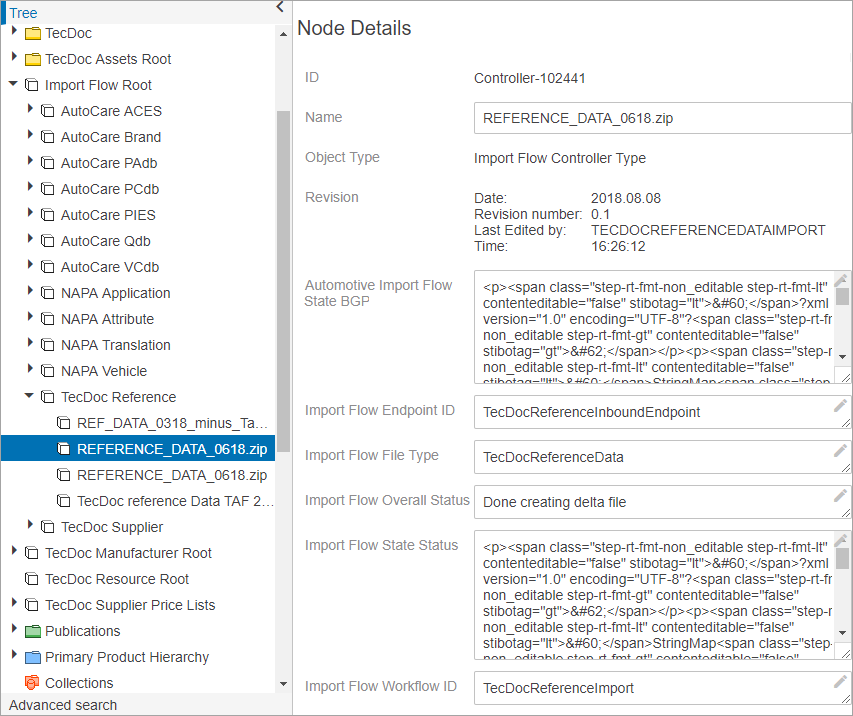Expand the TecDoc Supplier node
The height and width of the screenshot is (716, 853).
coord(30,525)
